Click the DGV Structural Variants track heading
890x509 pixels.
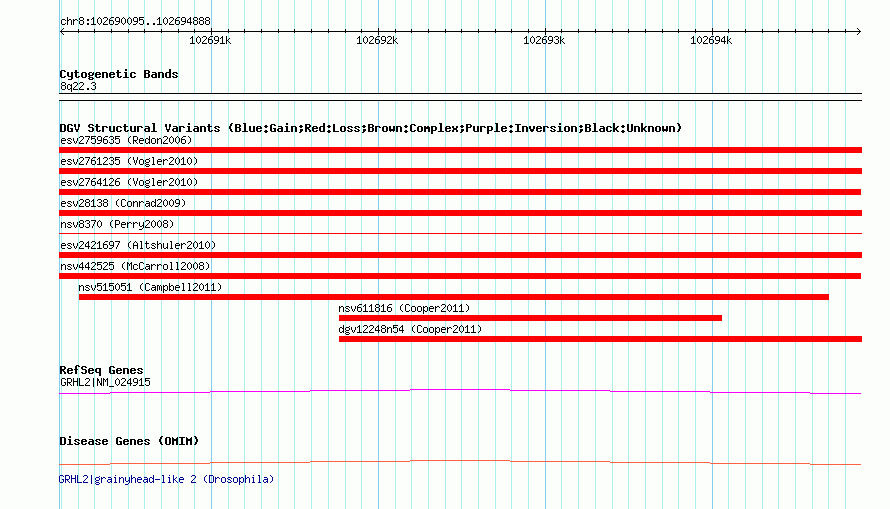371,128
